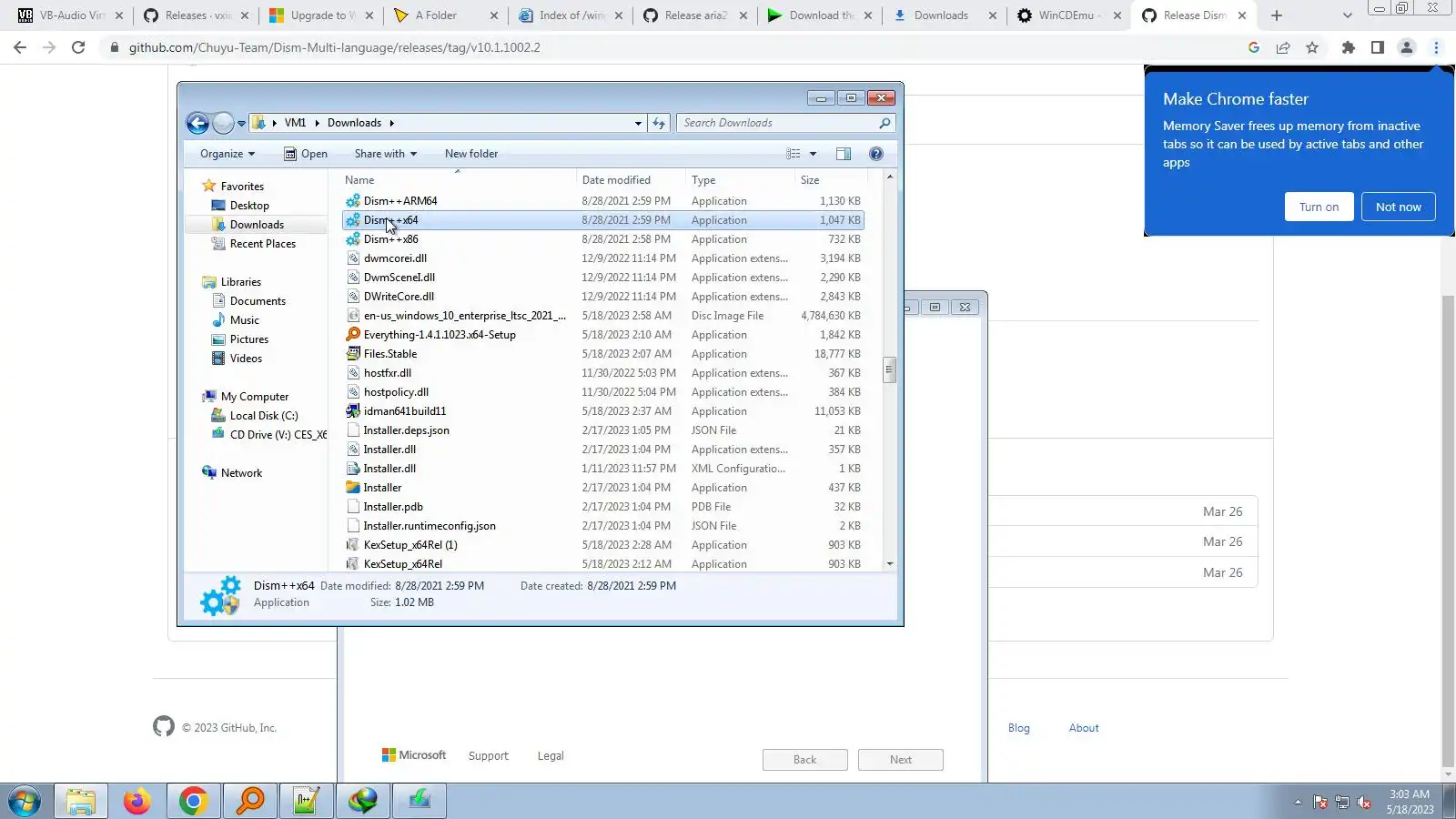Click the volume icon in system tray
1456x819 pixels.
coord(1364,802)
